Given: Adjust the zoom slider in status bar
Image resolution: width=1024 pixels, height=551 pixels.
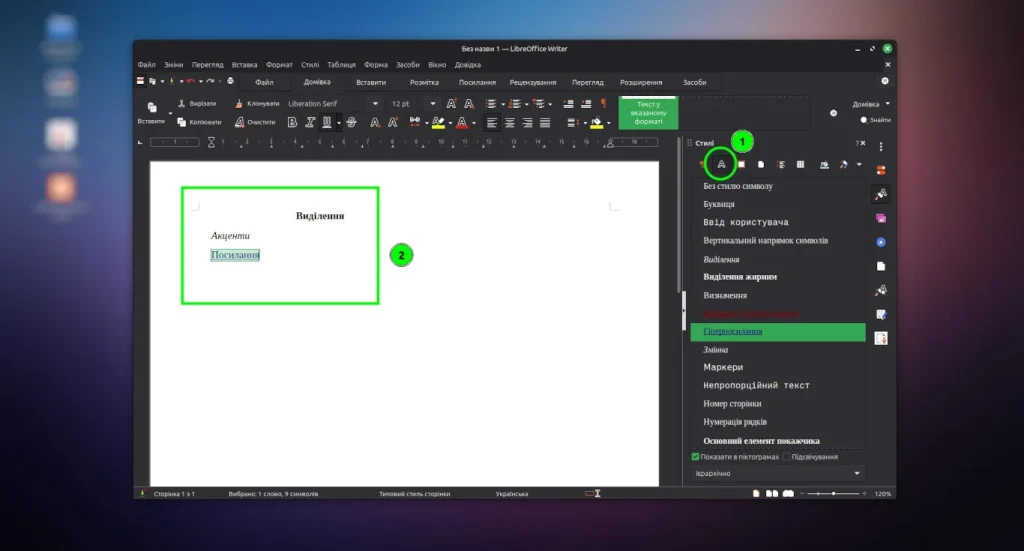Looking at the screenshot, I should coord(833,494).
